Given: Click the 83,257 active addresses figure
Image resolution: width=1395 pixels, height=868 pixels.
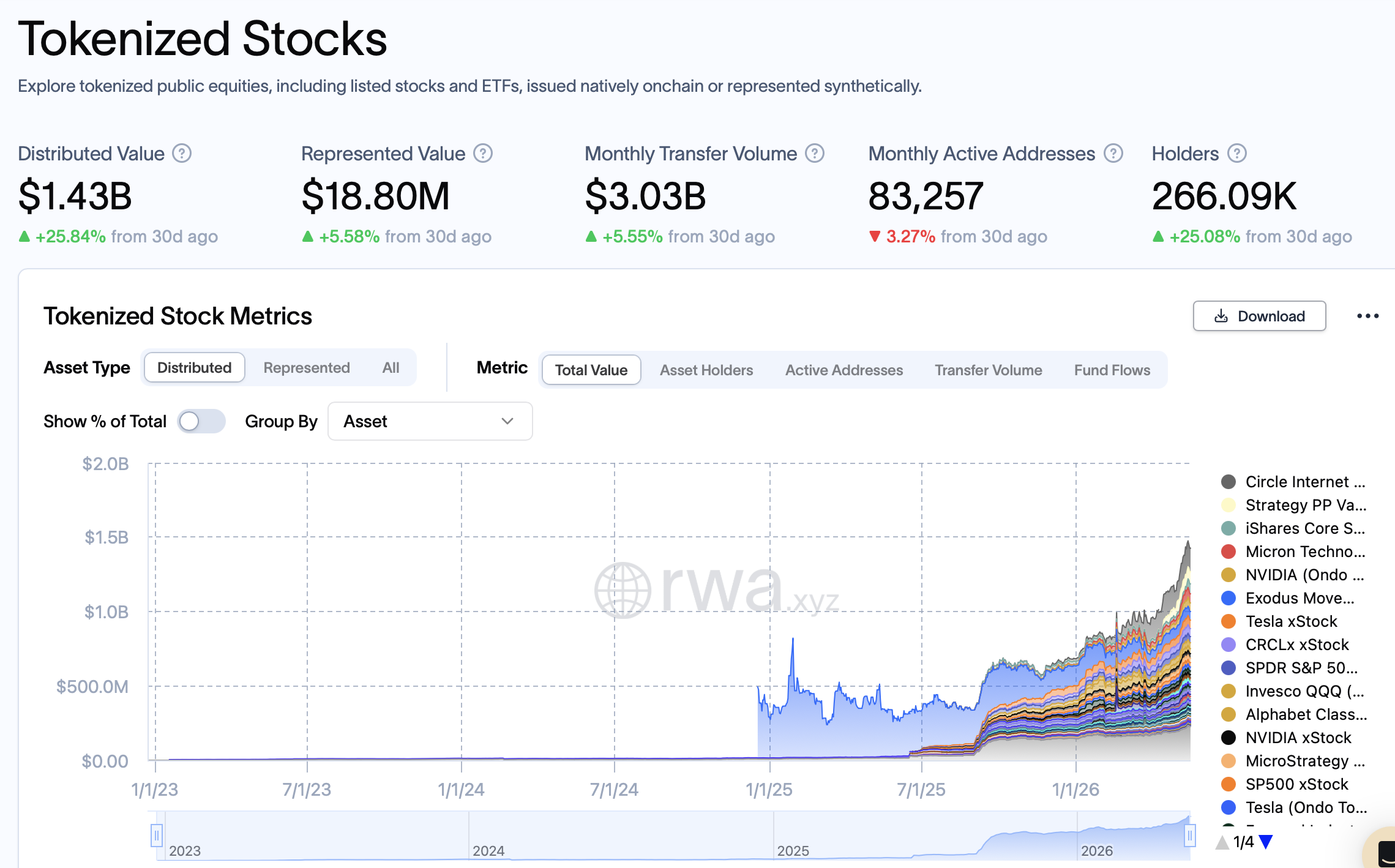Looking at the screenshot, I should (926, 196).
